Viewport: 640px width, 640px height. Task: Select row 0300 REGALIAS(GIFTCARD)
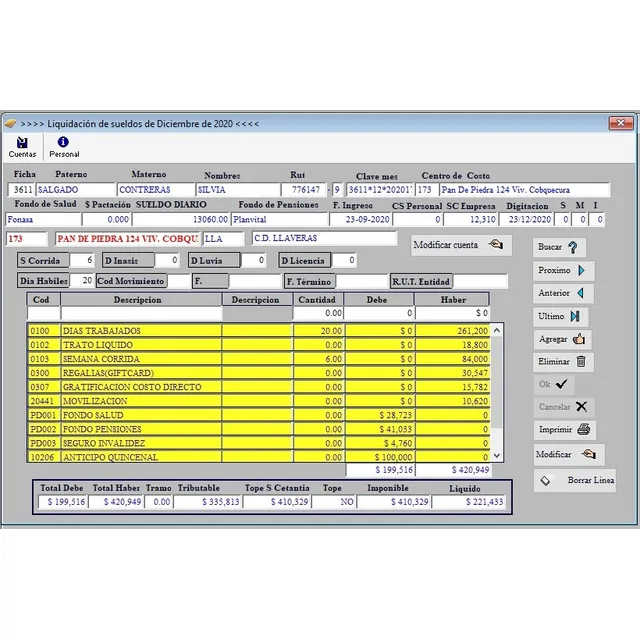259,373
